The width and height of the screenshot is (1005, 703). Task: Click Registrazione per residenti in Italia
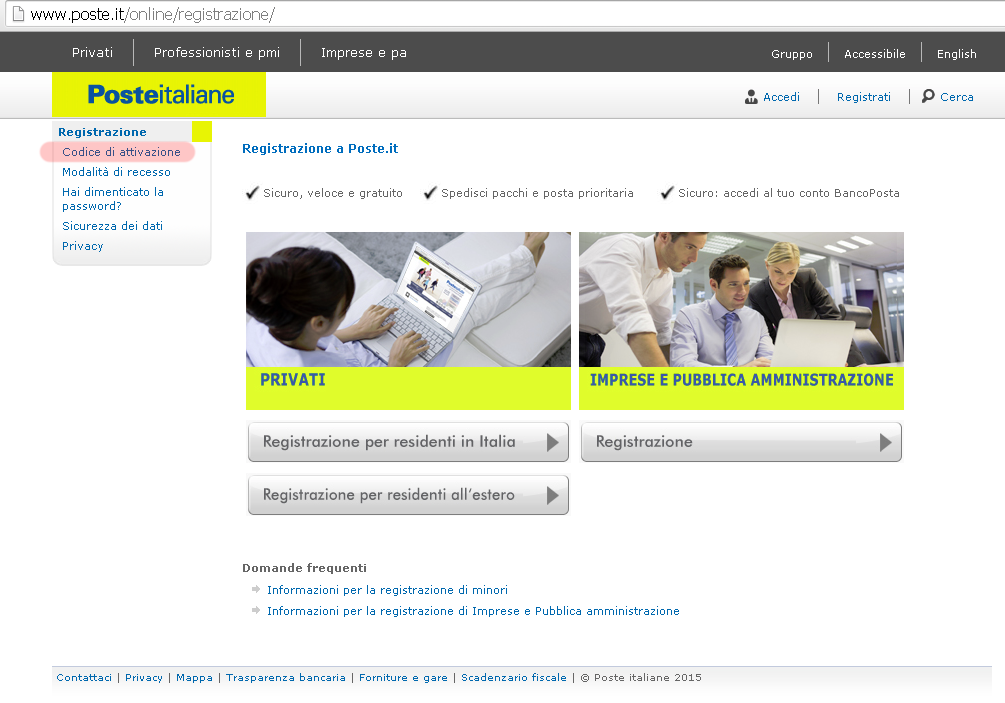pyautogui.click(x=408, y=442)
